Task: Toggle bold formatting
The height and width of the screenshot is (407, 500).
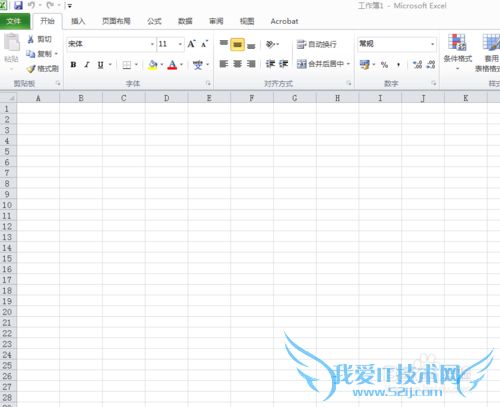Action: tap(73, 65)
